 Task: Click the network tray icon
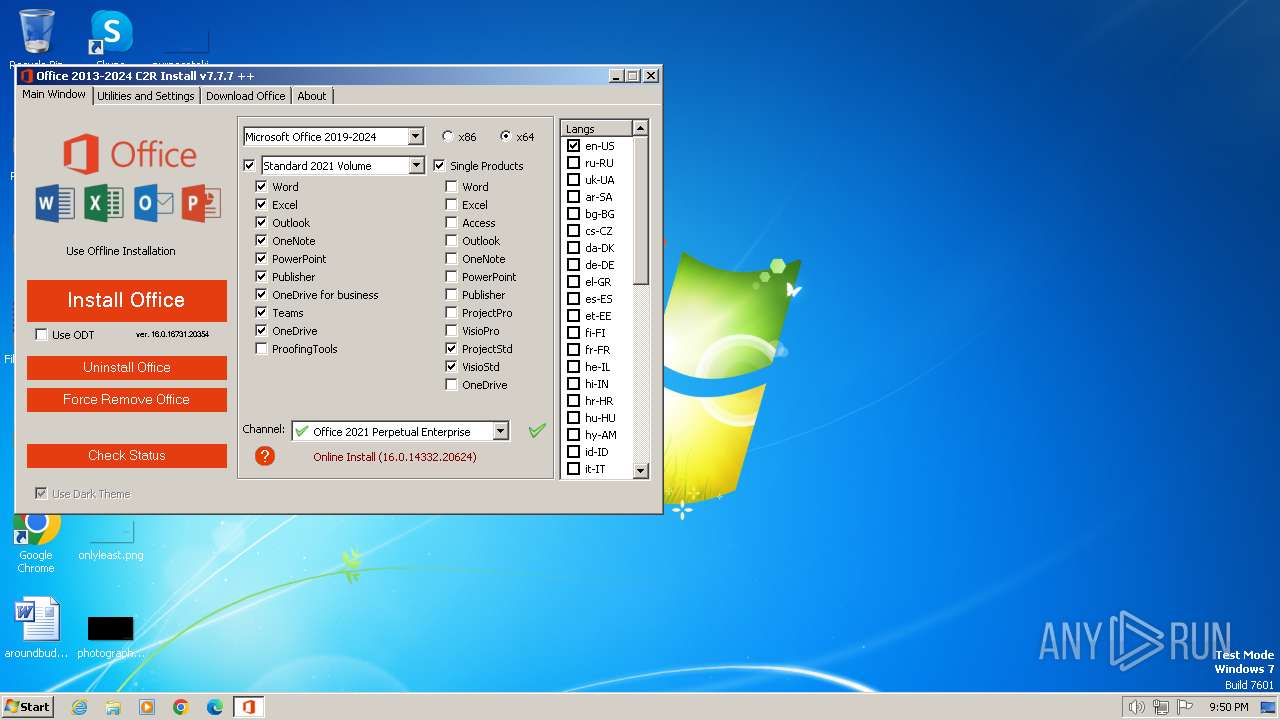[x=1161, y=707]
